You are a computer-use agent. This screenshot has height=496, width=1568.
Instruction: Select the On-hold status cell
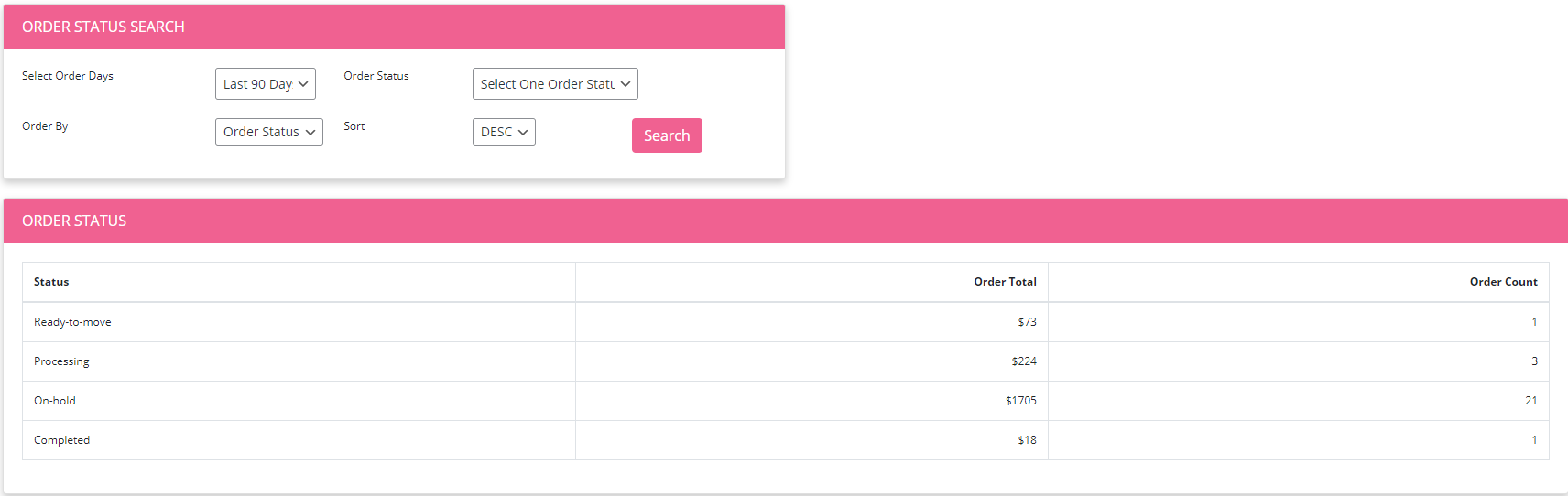tap(55, 401)
